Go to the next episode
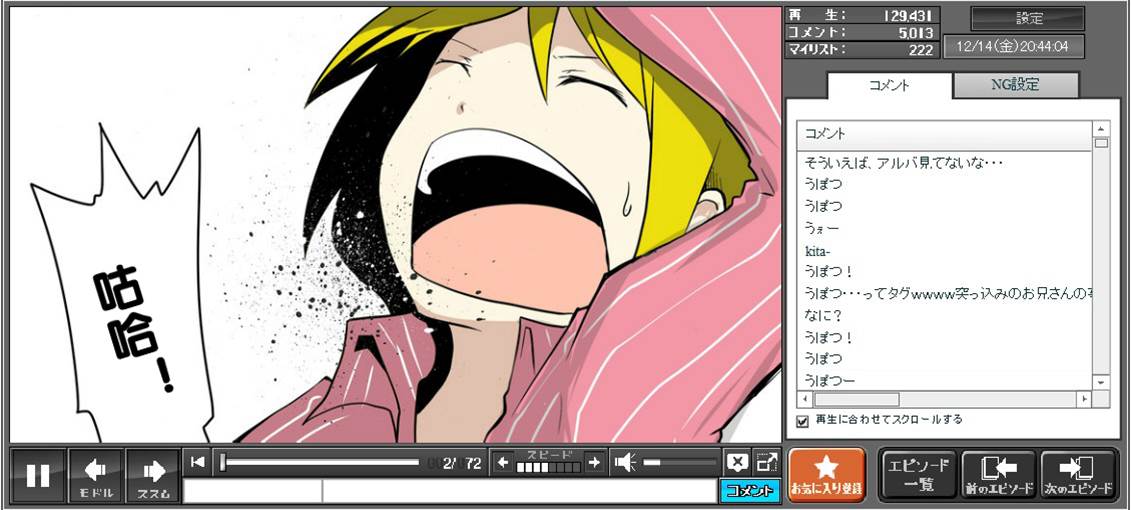The height and width of the screenshot is (510, 1131). tap(1078, 475)
